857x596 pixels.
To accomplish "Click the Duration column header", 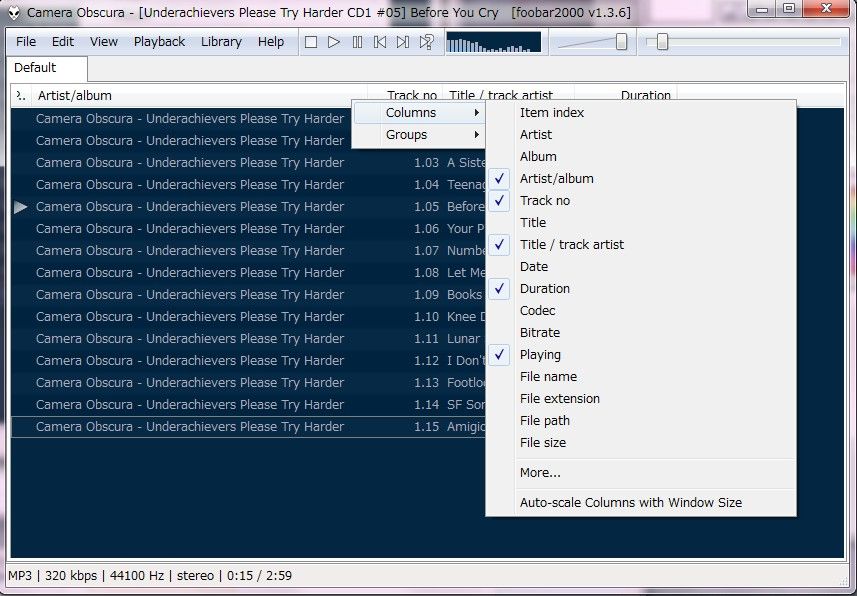I will [x=626, y=95].
